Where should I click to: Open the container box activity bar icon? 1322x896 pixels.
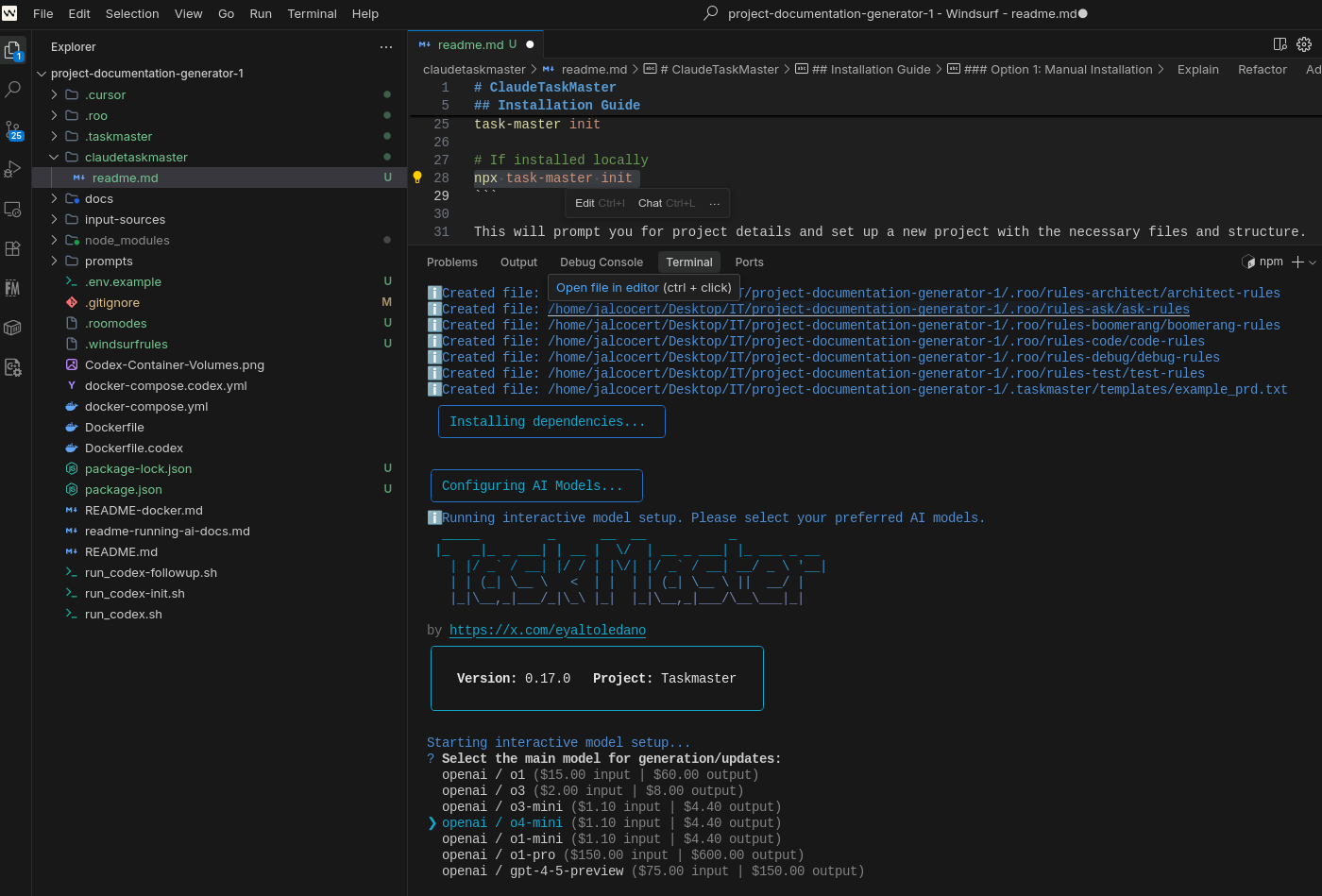pos(13,328)
